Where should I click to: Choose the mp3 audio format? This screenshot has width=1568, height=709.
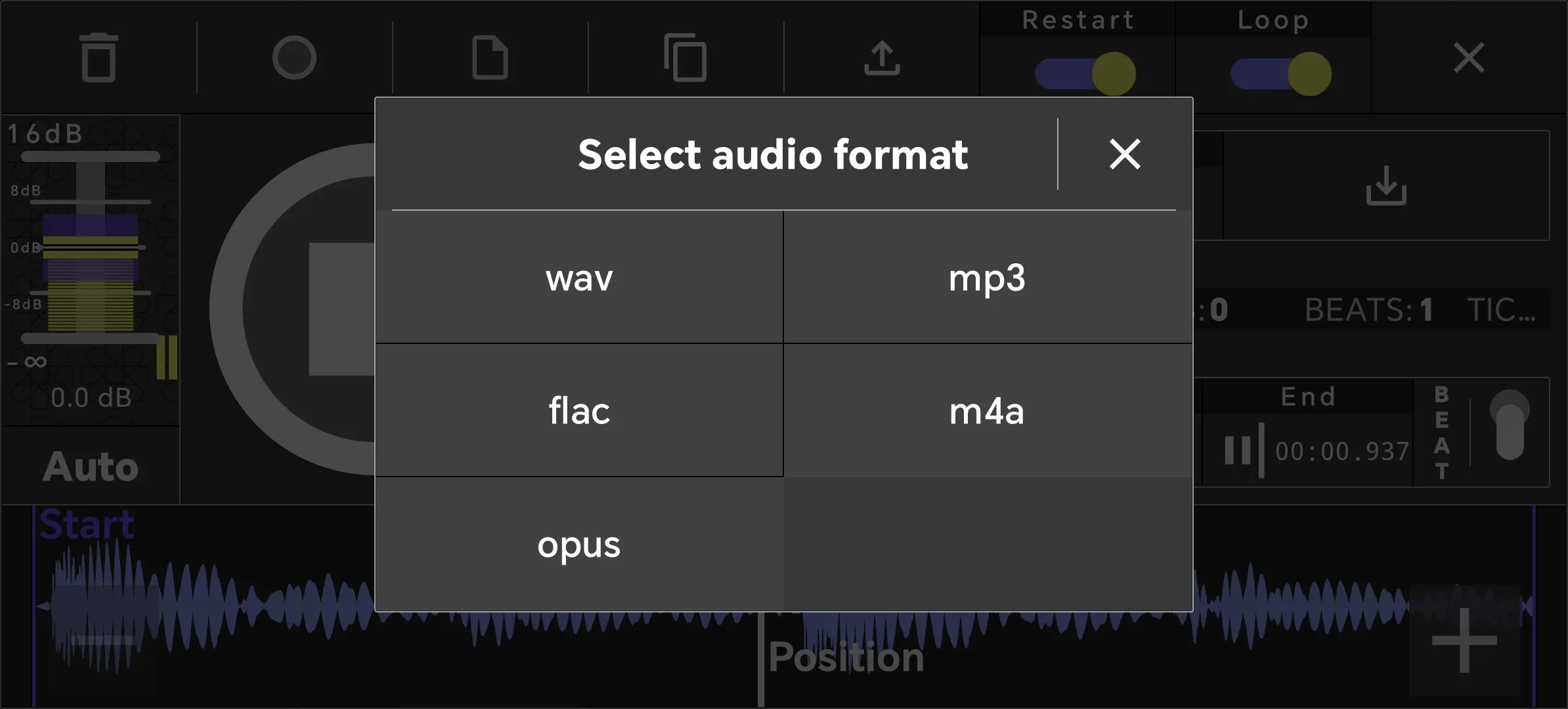coord(988,277)
